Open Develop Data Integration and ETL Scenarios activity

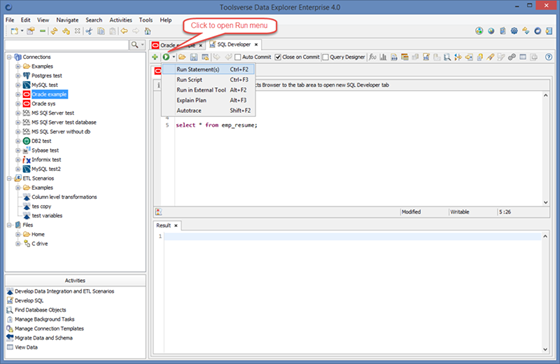pyautogui.click(x=64, y=291)
